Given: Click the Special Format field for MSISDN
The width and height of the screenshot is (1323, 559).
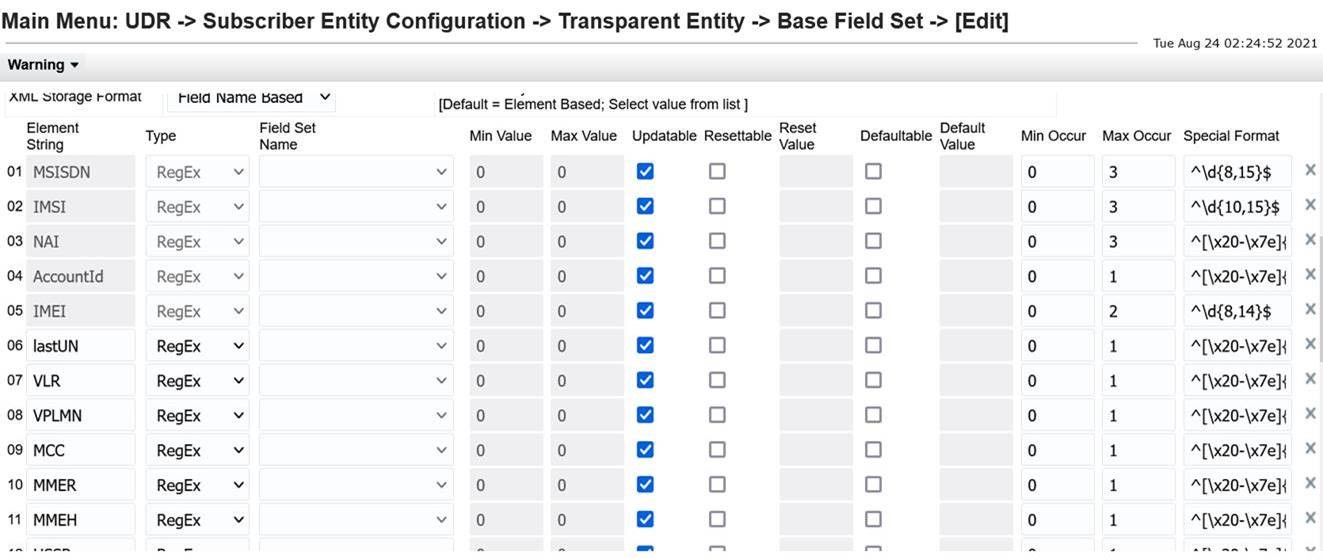Looking at the screenshot, I should (x=1236, y=172).
